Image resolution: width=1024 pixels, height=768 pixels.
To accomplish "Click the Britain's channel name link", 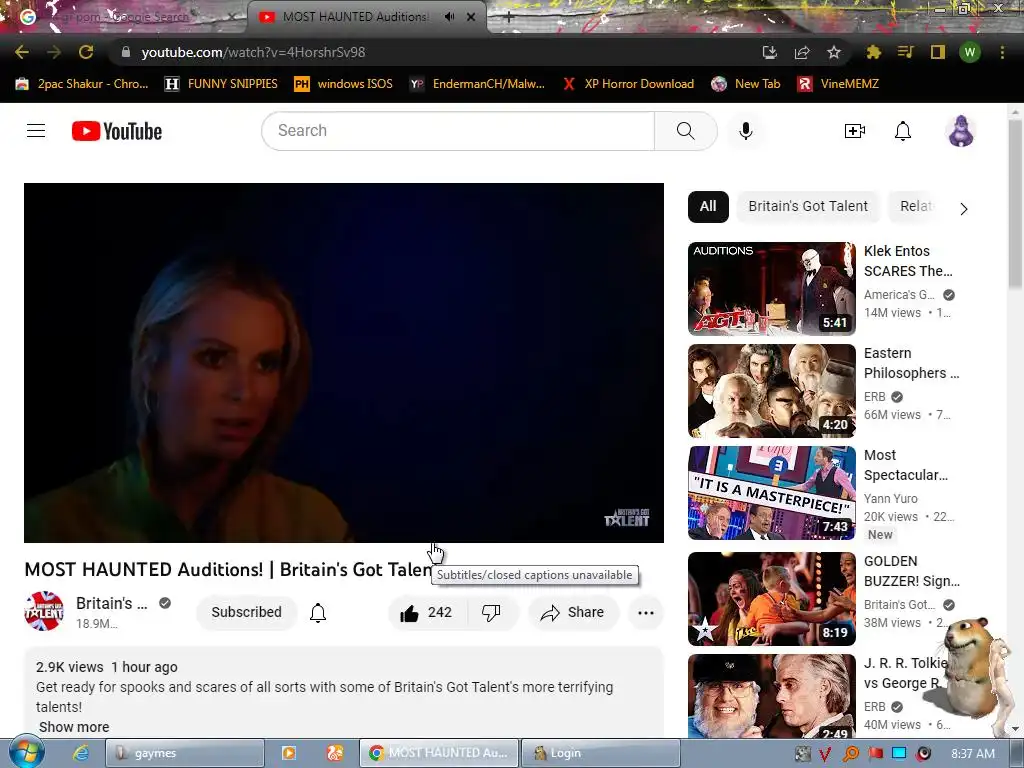I will (x=112, y=603).
